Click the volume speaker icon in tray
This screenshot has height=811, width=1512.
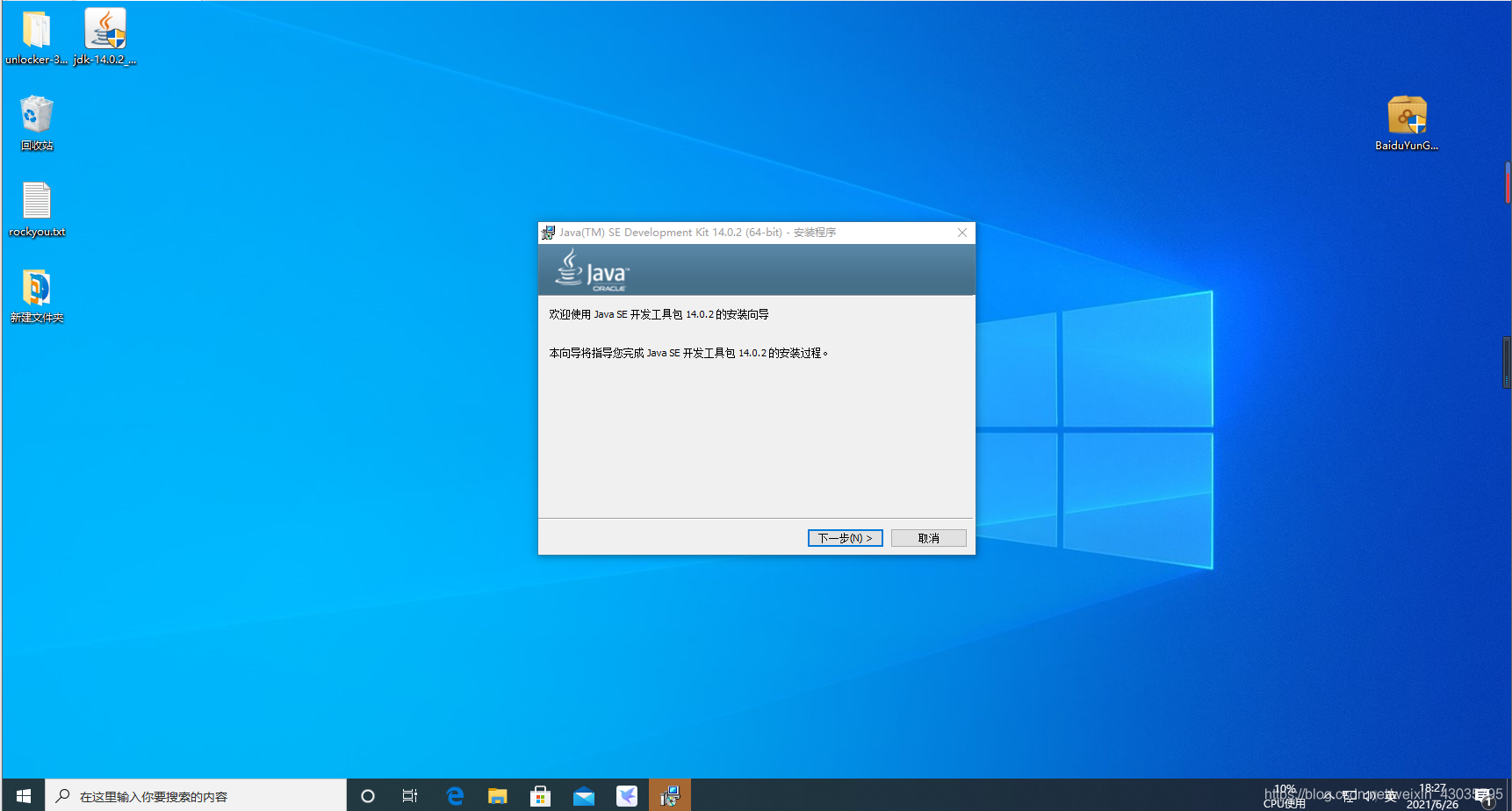click(1370, 796)
